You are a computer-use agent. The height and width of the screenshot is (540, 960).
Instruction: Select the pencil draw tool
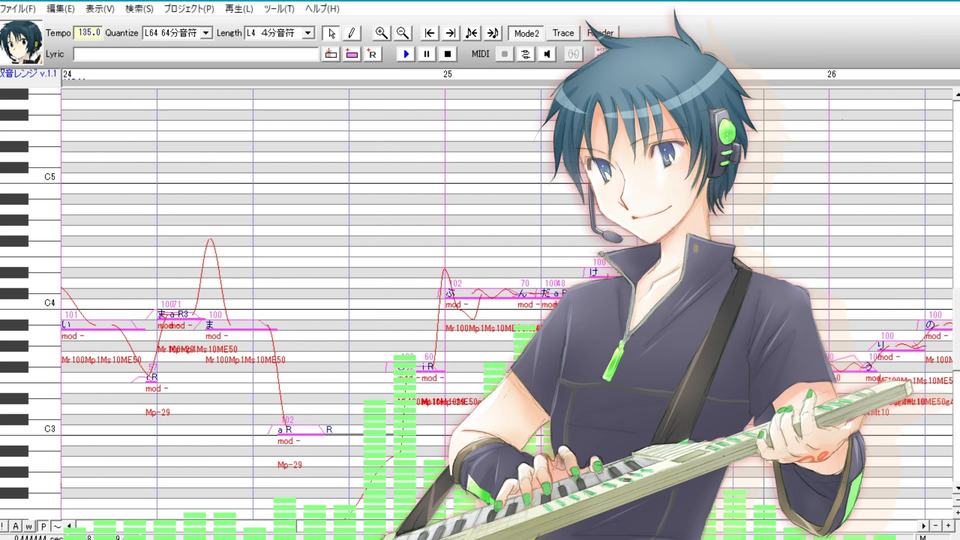(x=351, y=33)
